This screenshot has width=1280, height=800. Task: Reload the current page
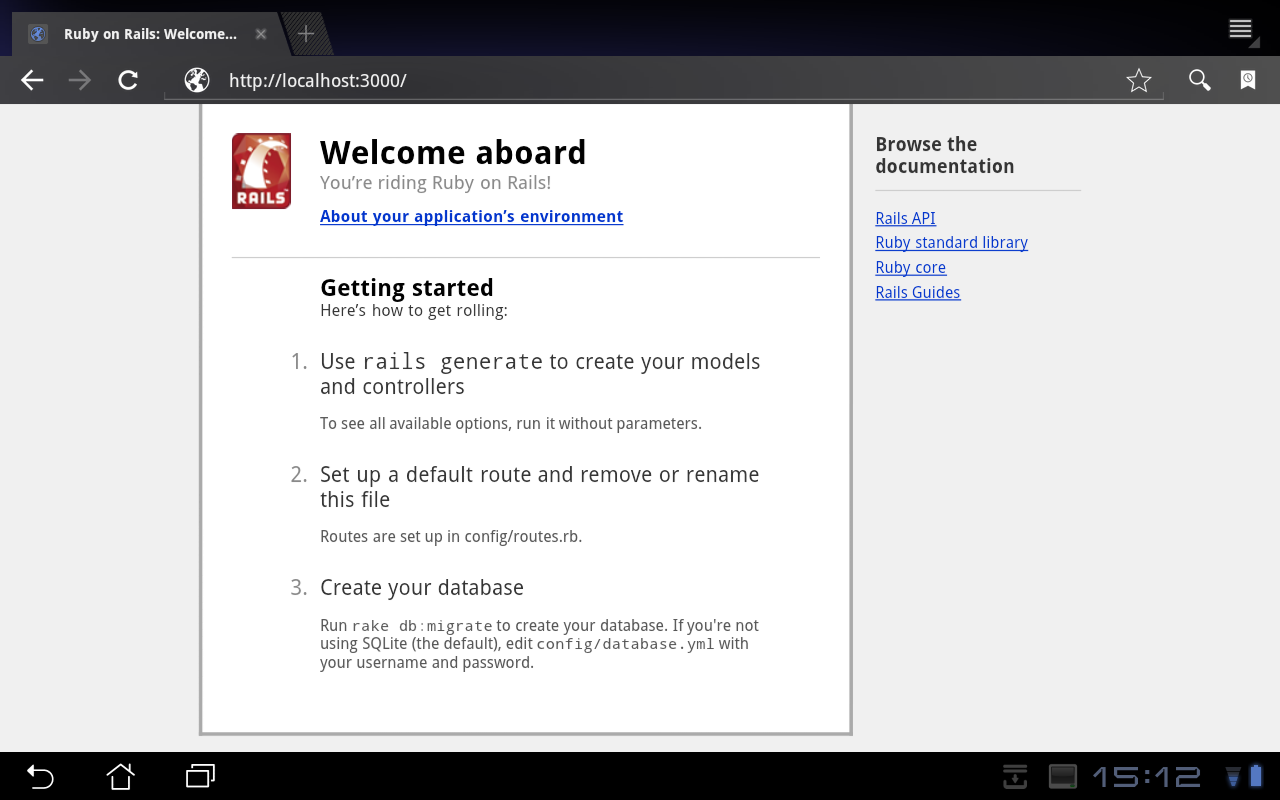pyautogui.click(x=128, y=80)
